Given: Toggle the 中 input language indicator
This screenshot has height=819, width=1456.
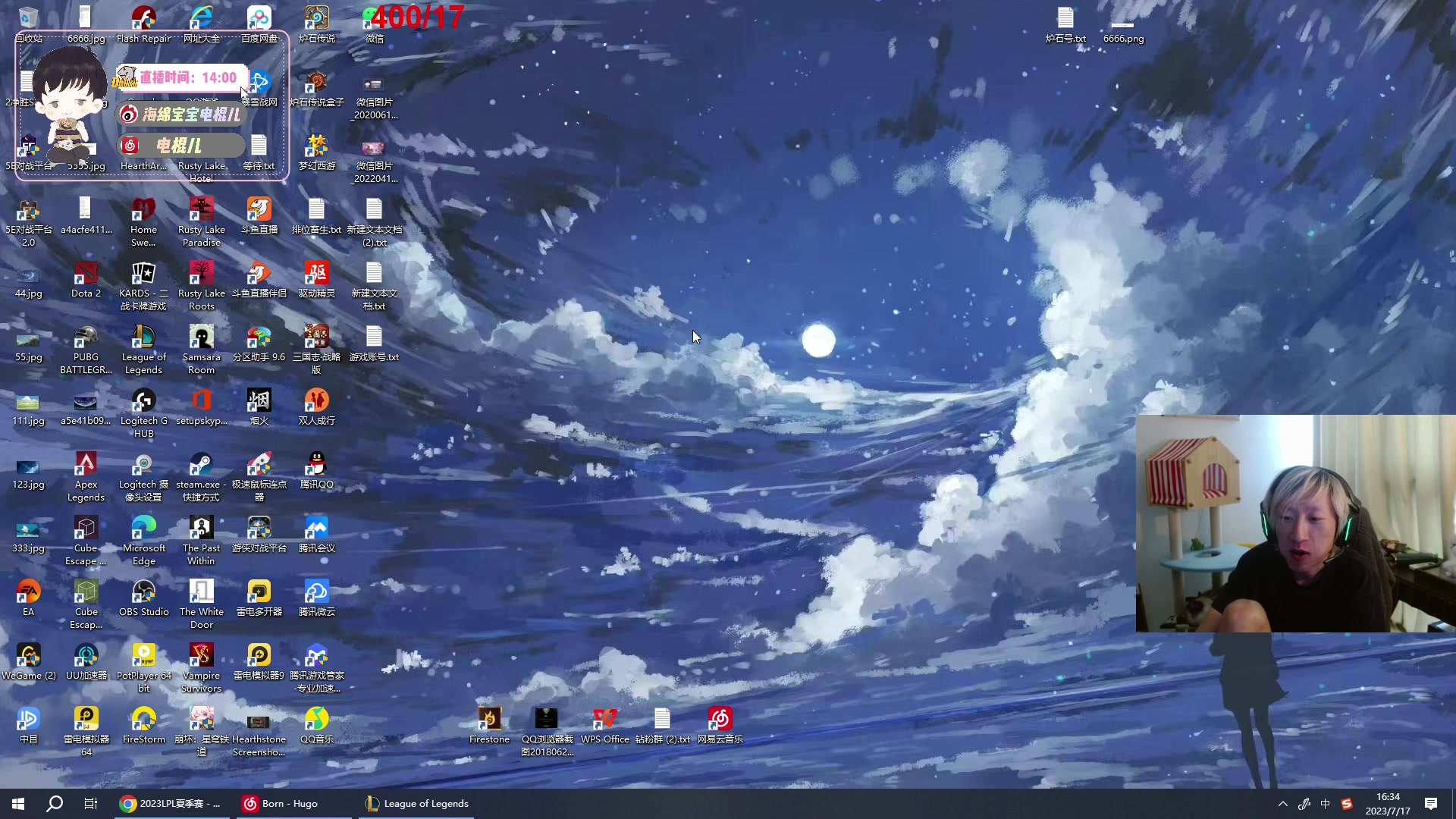Looking at the screenshot, I should (1325, 804).
